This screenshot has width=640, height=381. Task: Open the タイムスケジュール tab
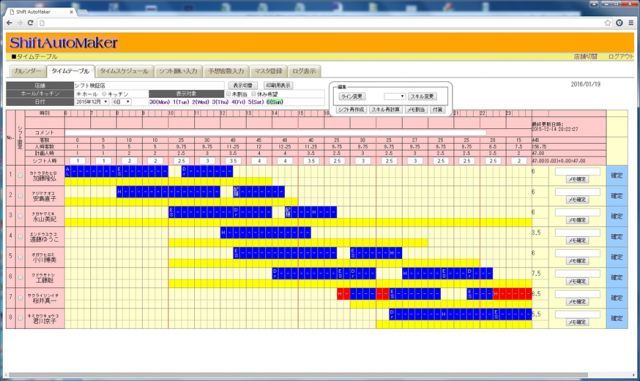coord(124,71)
